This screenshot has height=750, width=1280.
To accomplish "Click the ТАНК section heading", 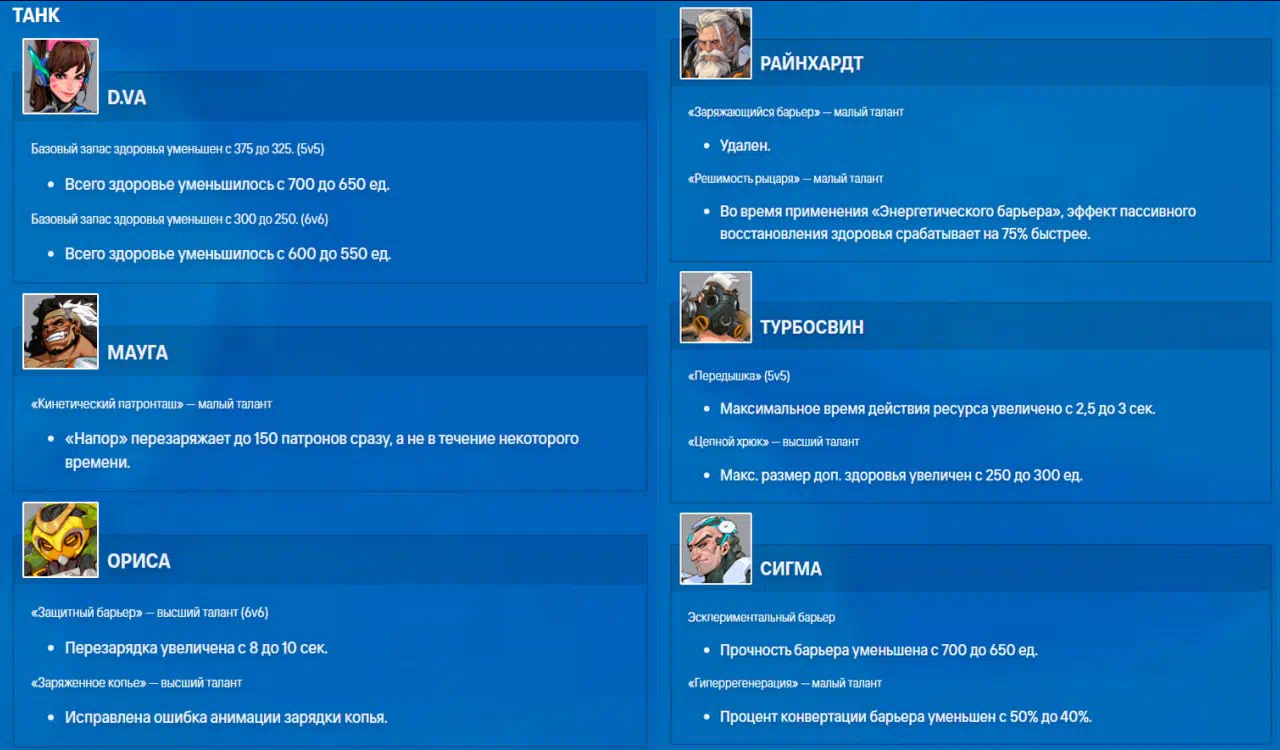I will 36,15.
